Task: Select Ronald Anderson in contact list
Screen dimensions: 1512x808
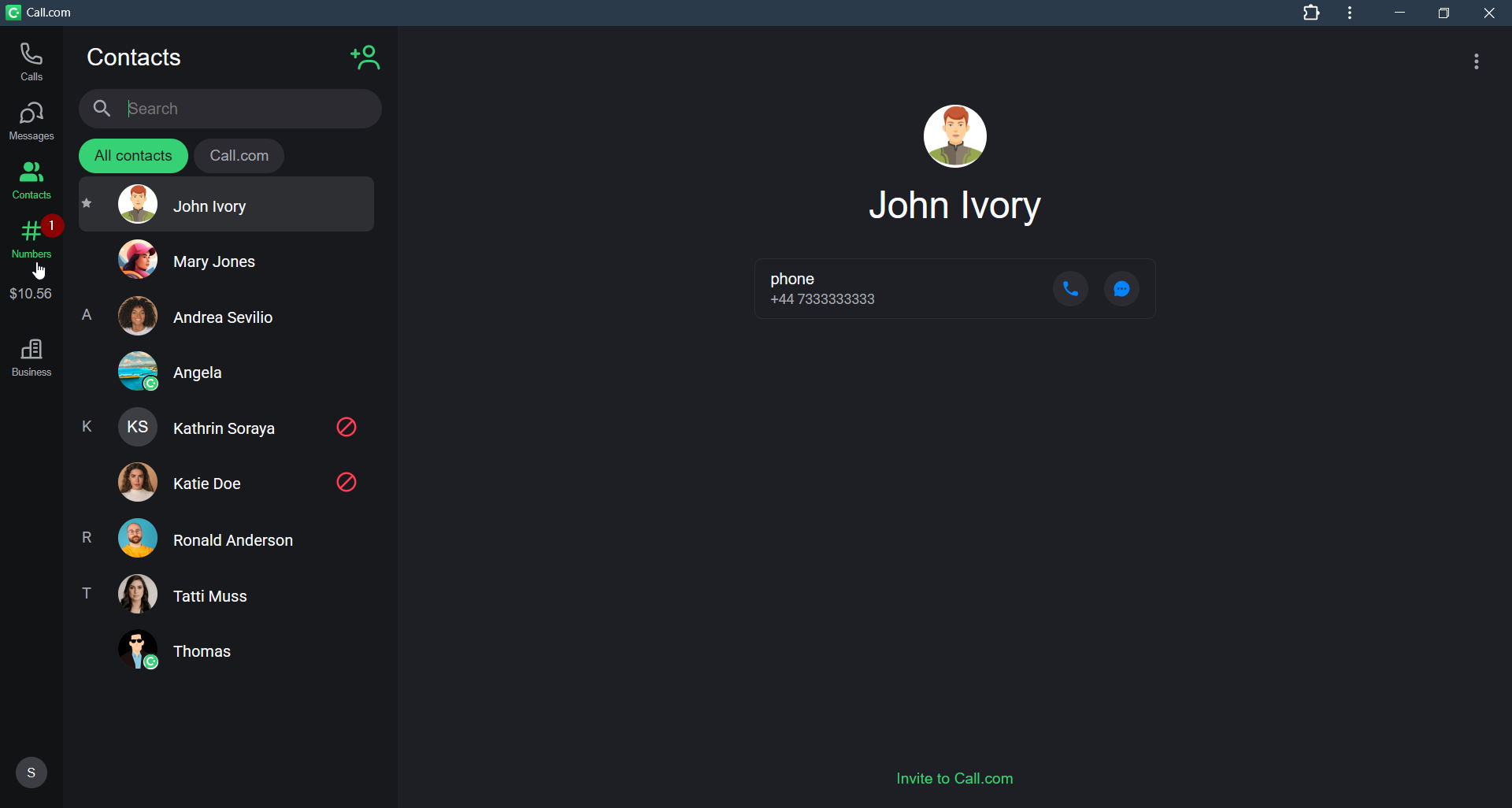Action: click(226, 539)
